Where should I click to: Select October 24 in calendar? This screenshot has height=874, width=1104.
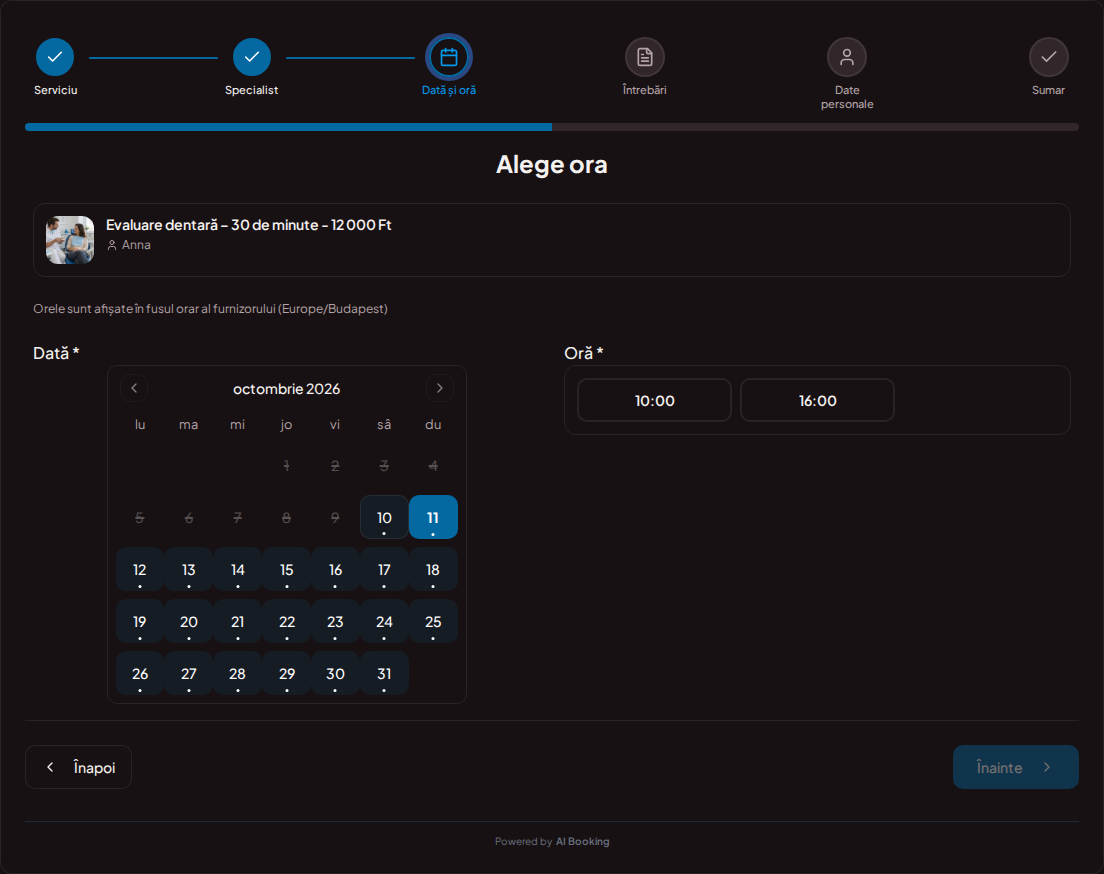coord(384,622)
